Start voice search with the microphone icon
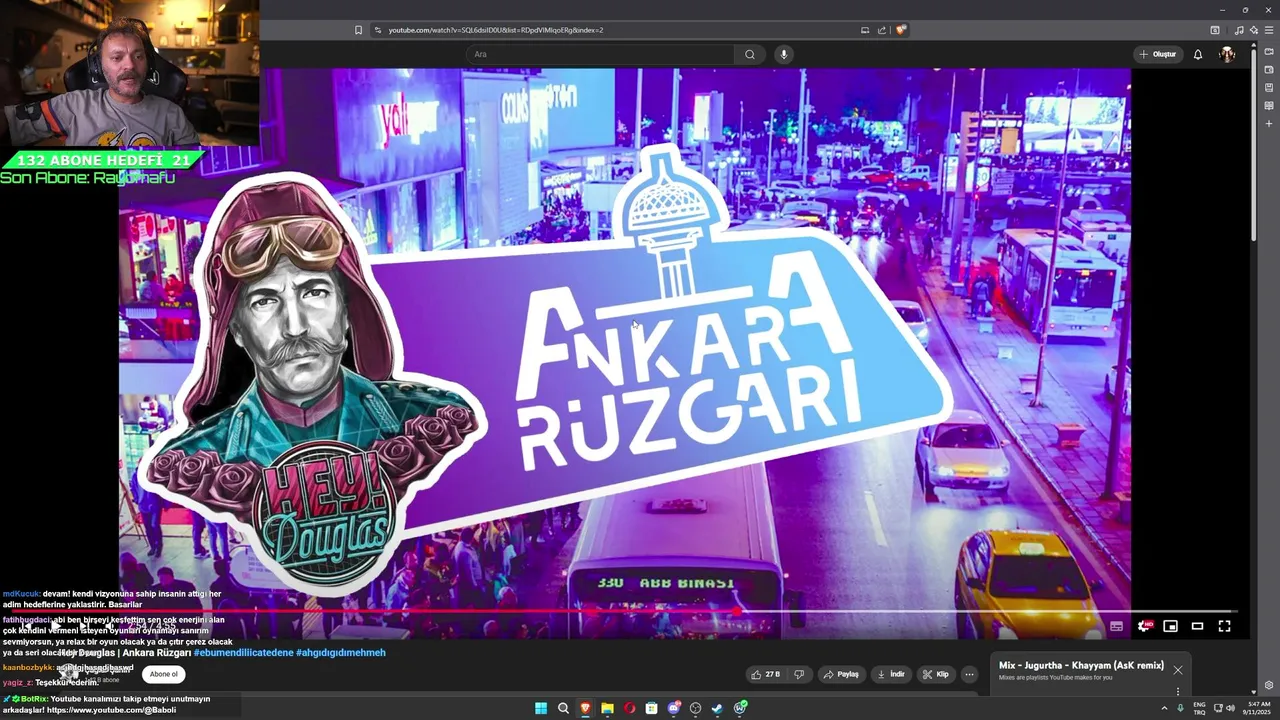 784,54
